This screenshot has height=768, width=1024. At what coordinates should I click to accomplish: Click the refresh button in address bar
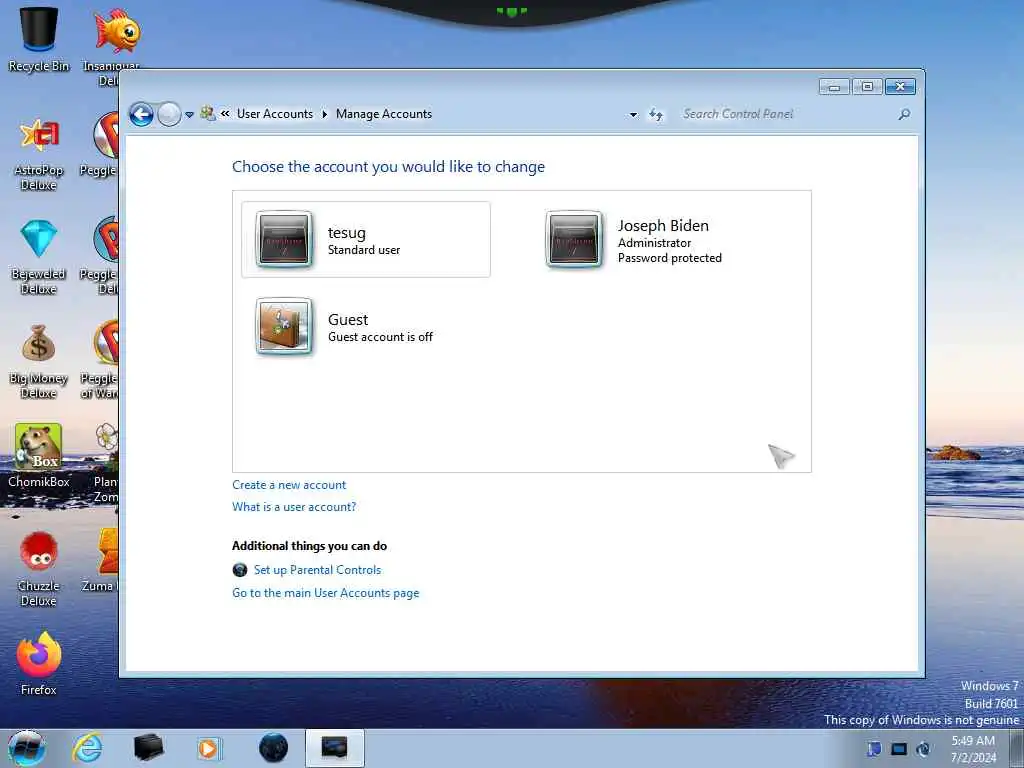pos(656,115)
